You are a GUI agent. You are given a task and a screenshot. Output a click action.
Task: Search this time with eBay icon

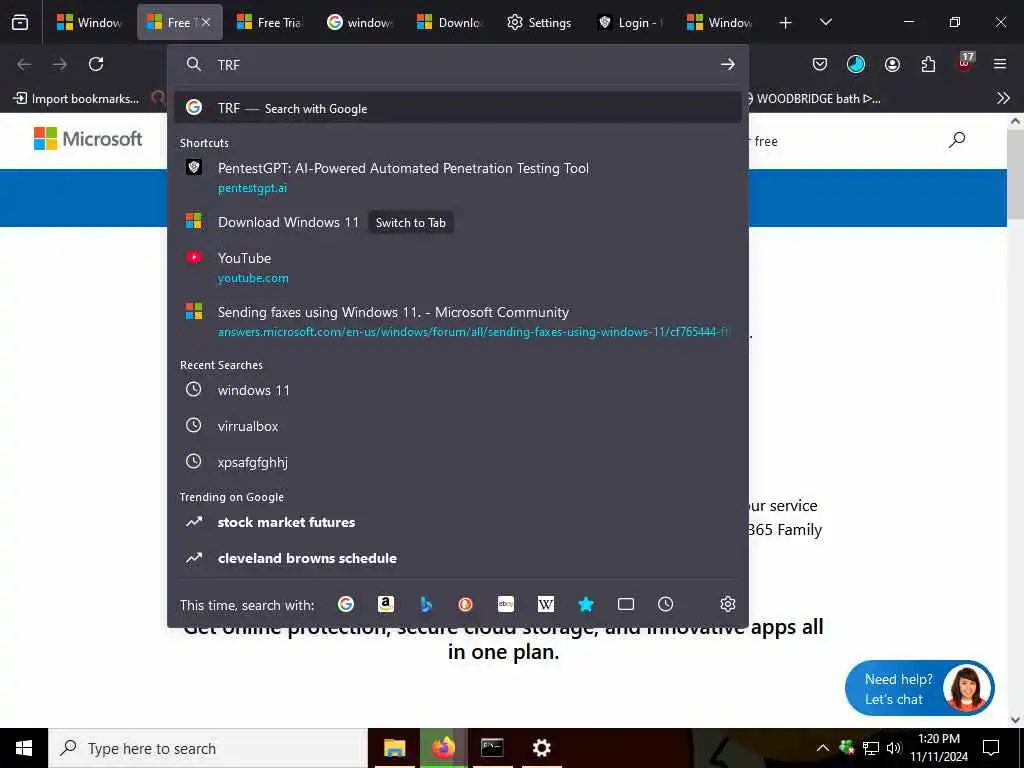pos(505,604)
